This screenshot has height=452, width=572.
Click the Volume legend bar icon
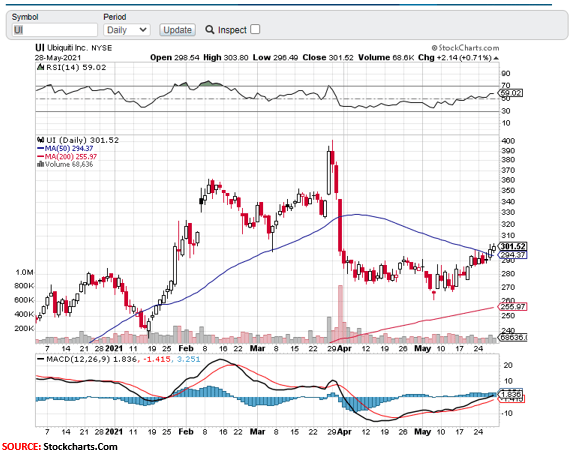pos(40,165)
